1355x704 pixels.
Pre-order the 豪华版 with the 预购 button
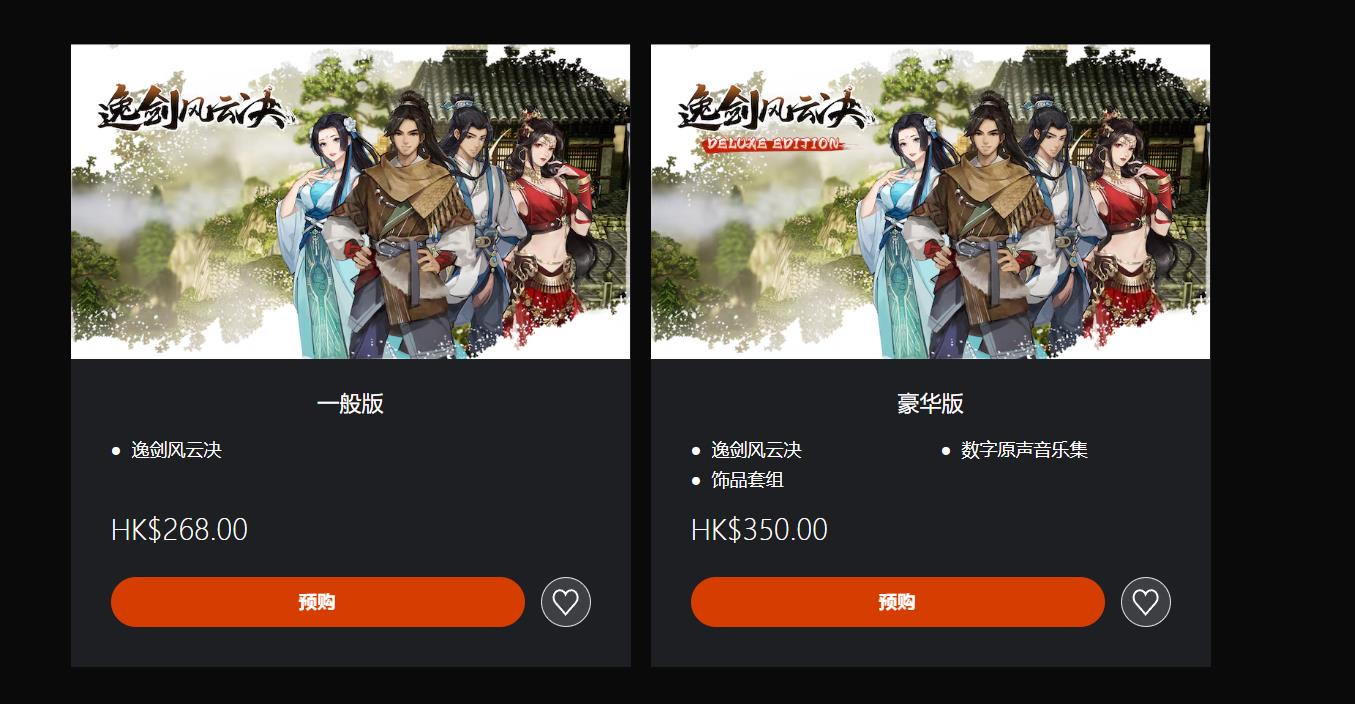pyautogui.click(x=898, y=602)
